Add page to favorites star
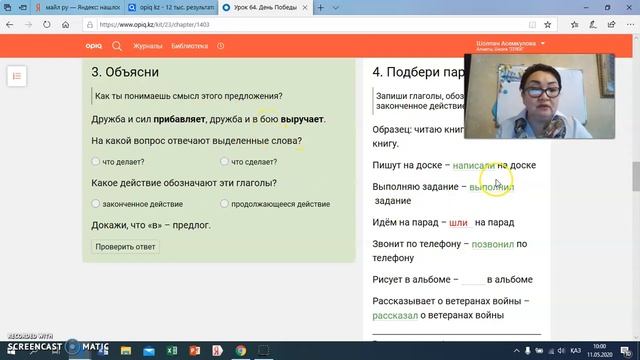The height and width of the screenshot is (360, 640). point(548,25)
